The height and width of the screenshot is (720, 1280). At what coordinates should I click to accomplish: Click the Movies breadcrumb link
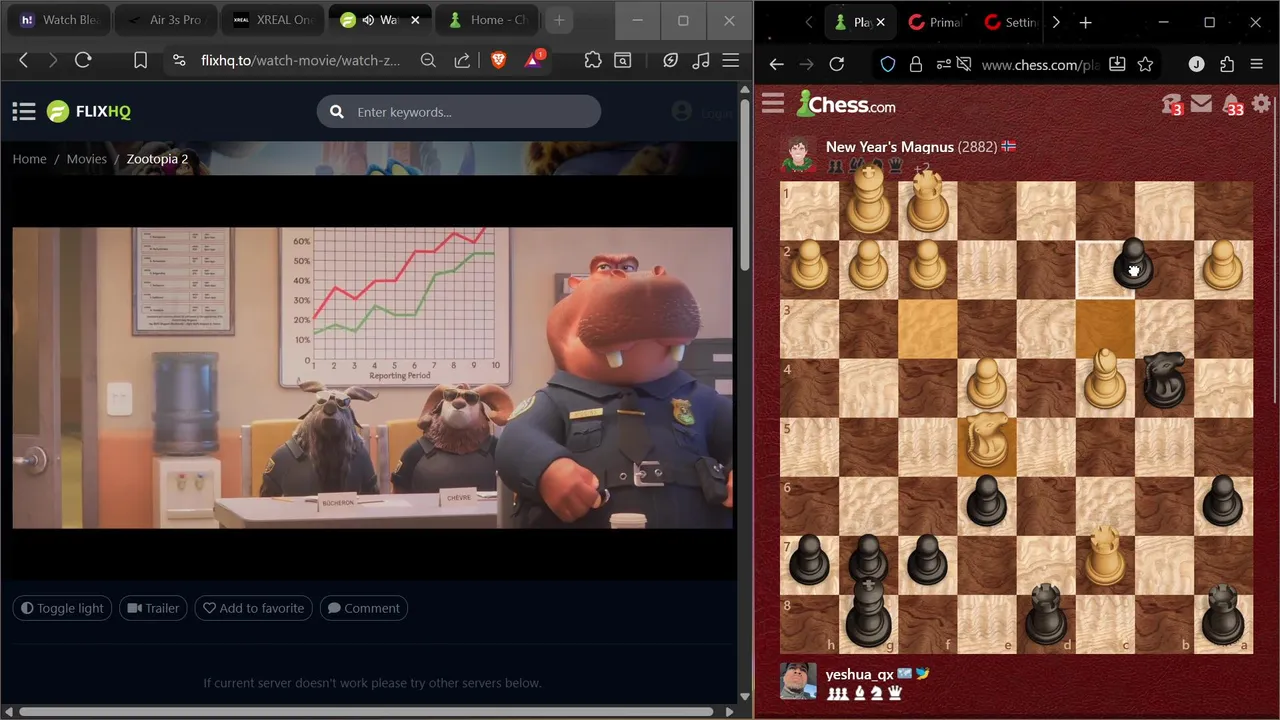pyautogui.click(x=87, y=159)
